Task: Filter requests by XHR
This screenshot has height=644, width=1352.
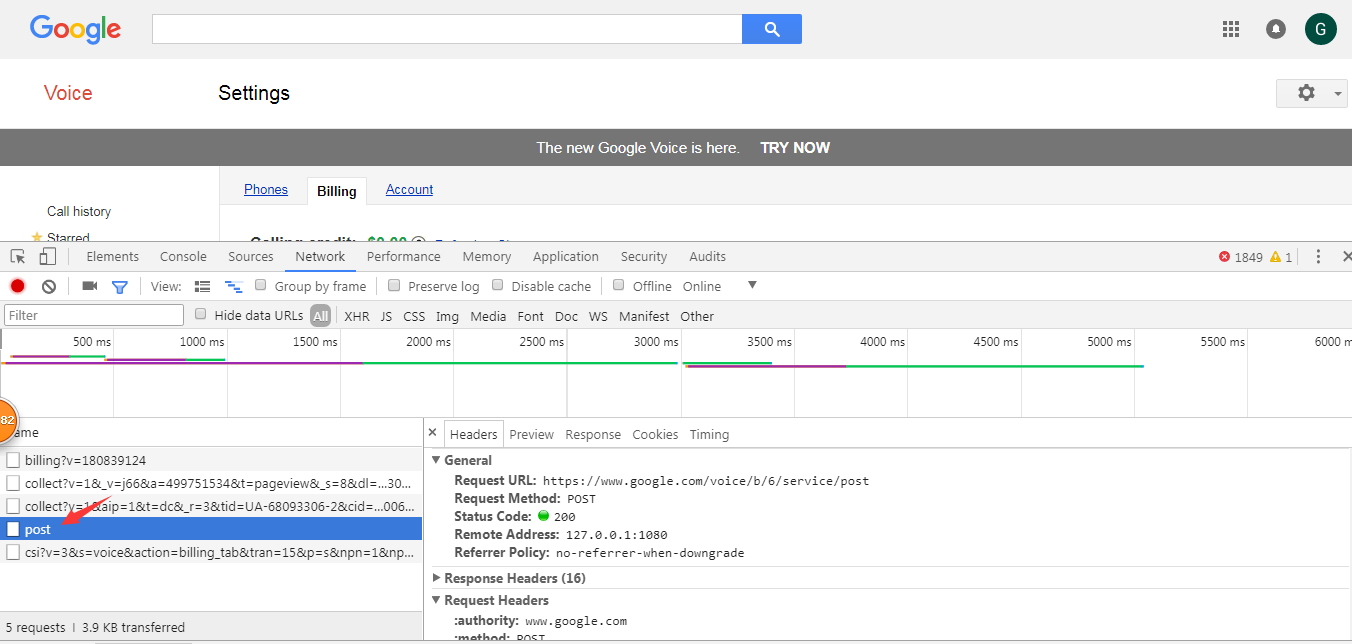Action: [x=357, y=316]
